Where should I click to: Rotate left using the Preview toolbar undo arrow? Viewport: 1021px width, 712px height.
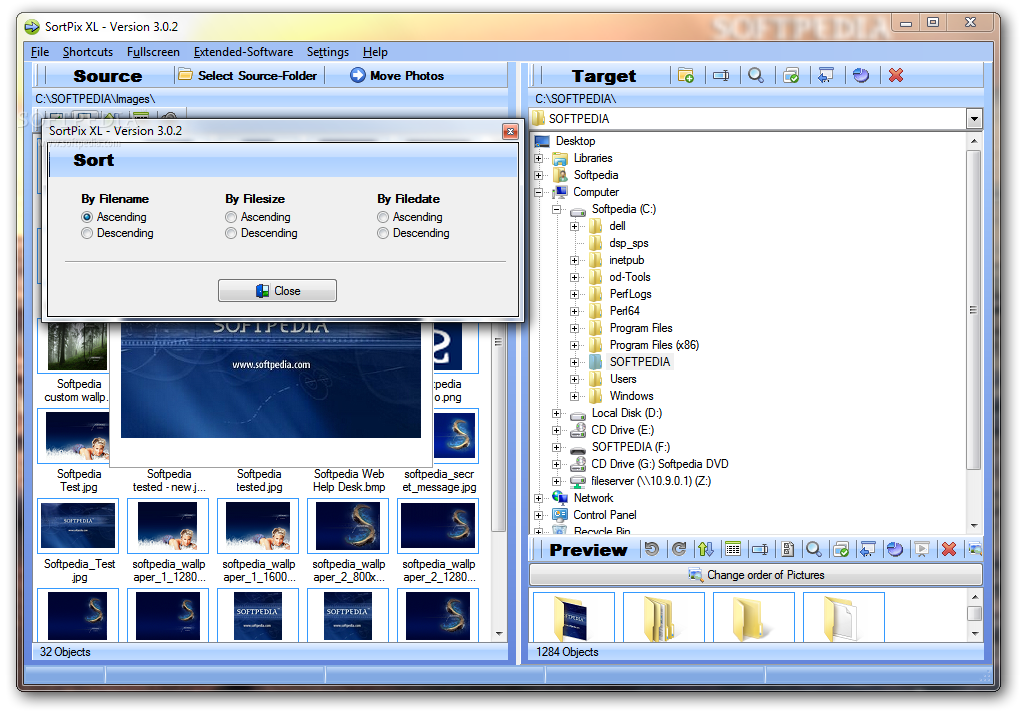(652, 549)
